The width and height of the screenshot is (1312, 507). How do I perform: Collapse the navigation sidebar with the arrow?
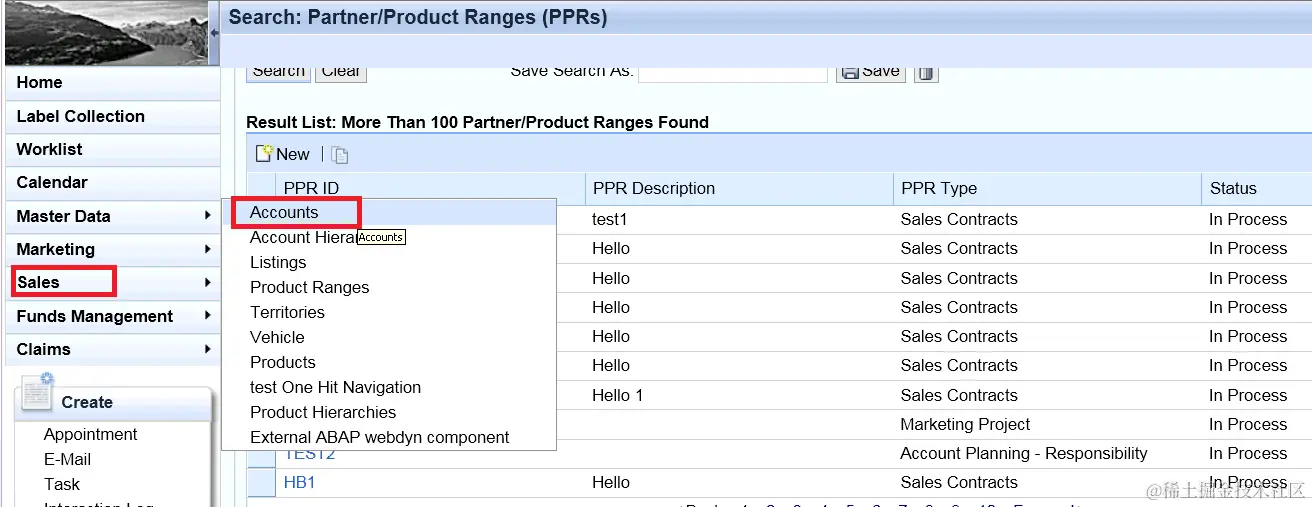pyautogui.click(x=214, y=32)
